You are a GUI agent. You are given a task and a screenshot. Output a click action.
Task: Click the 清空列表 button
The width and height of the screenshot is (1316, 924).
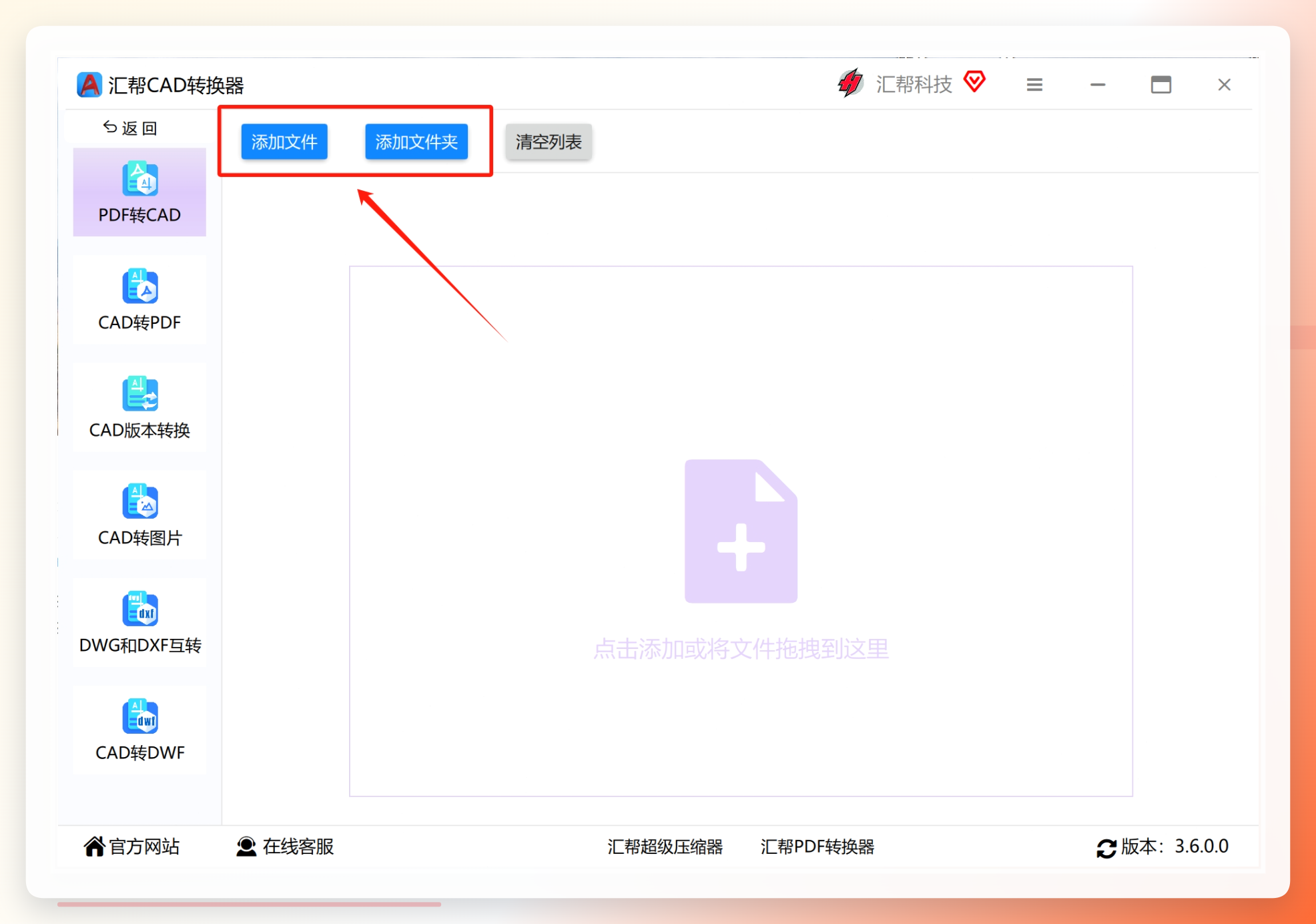549,142
